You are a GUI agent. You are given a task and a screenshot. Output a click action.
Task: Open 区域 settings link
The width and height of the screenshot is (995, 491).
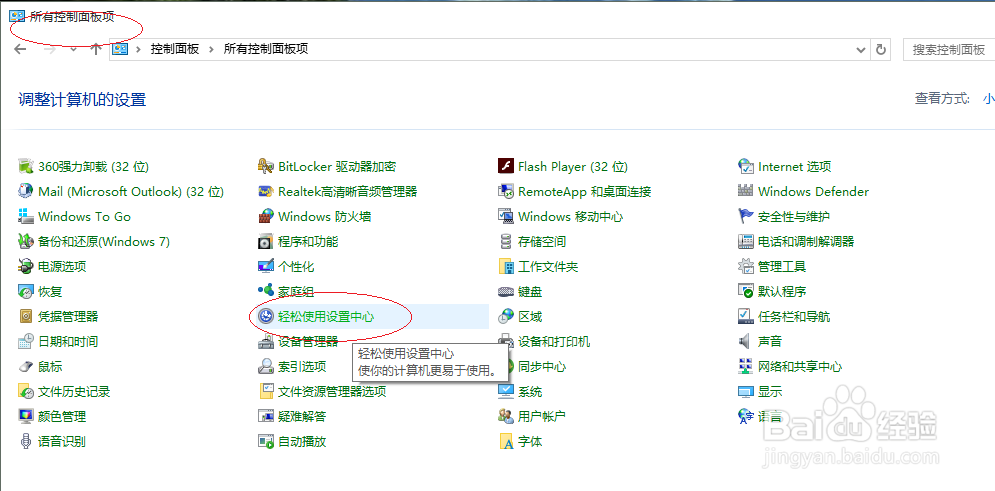[530, 317]
